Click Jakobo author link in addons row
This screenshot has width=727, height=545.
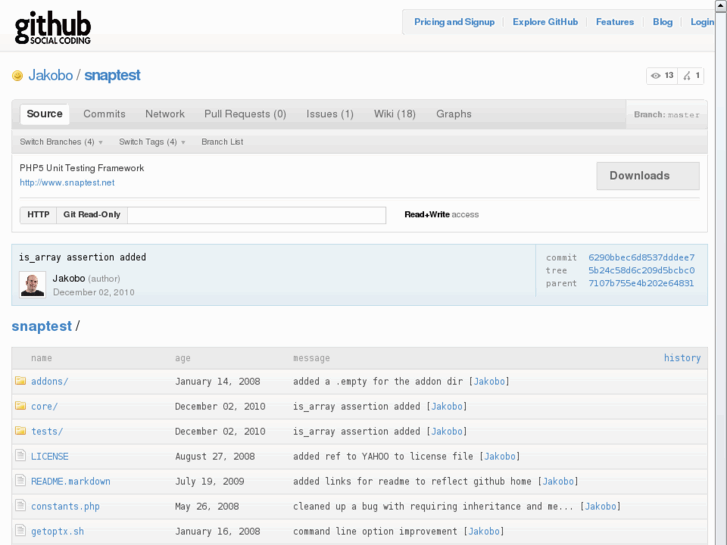tap(489, 381)
